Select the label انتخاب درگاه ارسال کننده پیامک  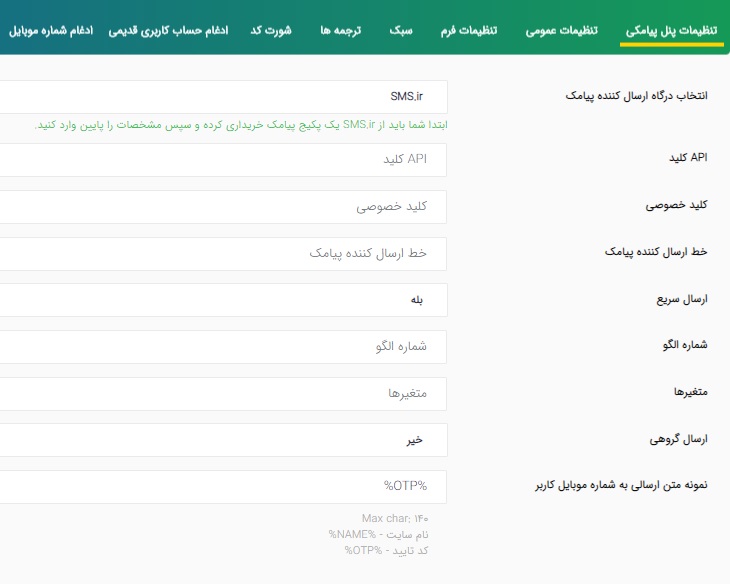coord(636,95)
